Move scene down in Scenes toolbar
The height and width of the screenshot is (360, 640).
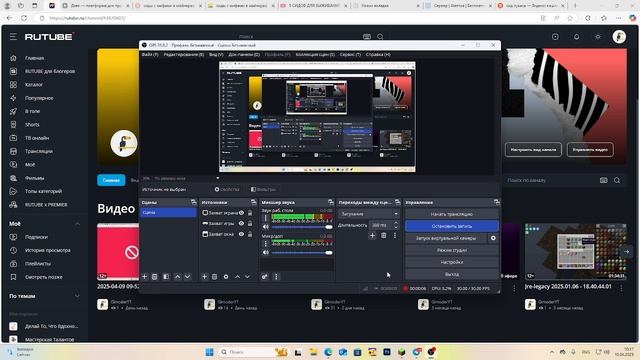(x=187, y=276)
